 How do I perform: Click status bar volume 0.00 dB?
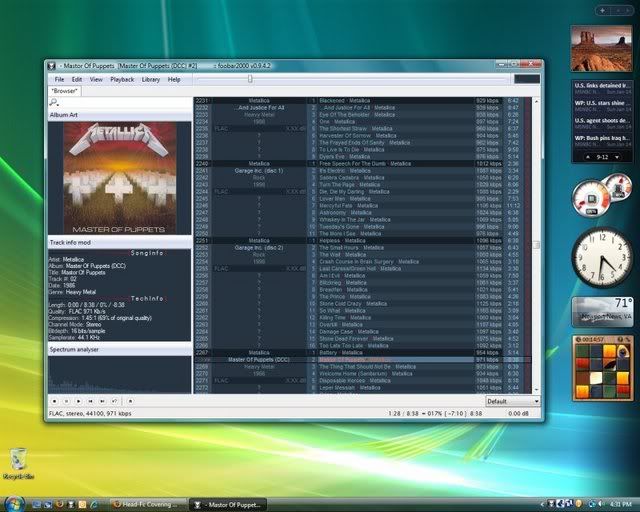point(518,414)
